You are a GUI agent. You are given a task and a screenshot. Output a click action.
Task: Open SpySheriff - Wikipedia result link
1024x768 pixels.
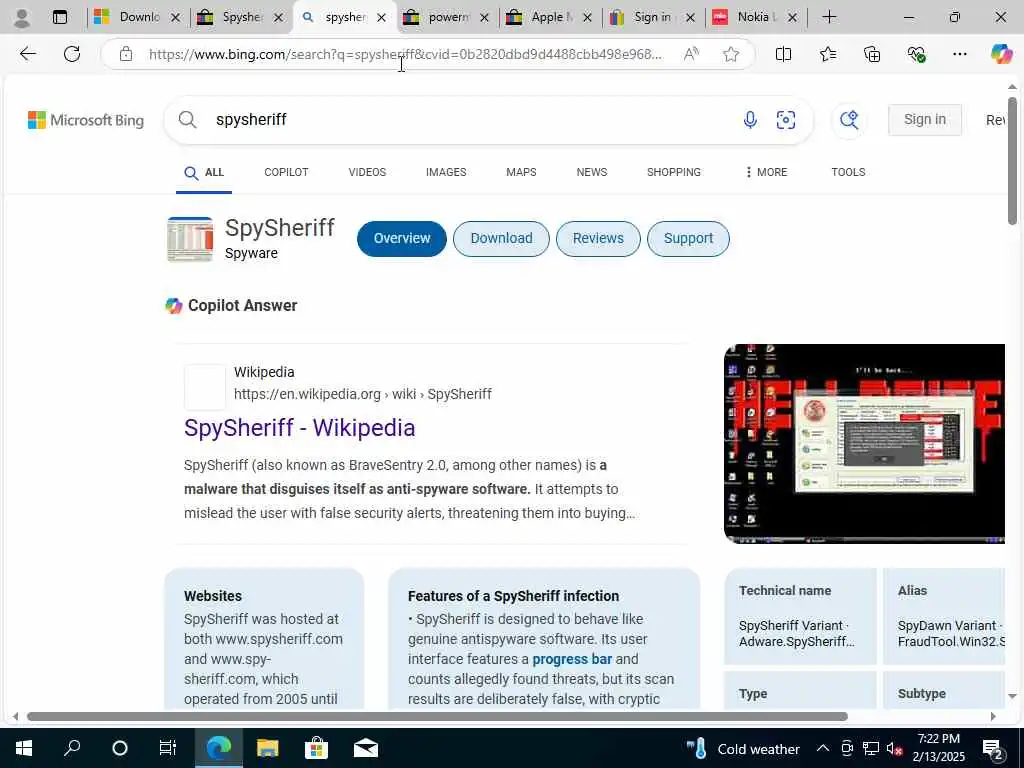[x=299, y=428]
